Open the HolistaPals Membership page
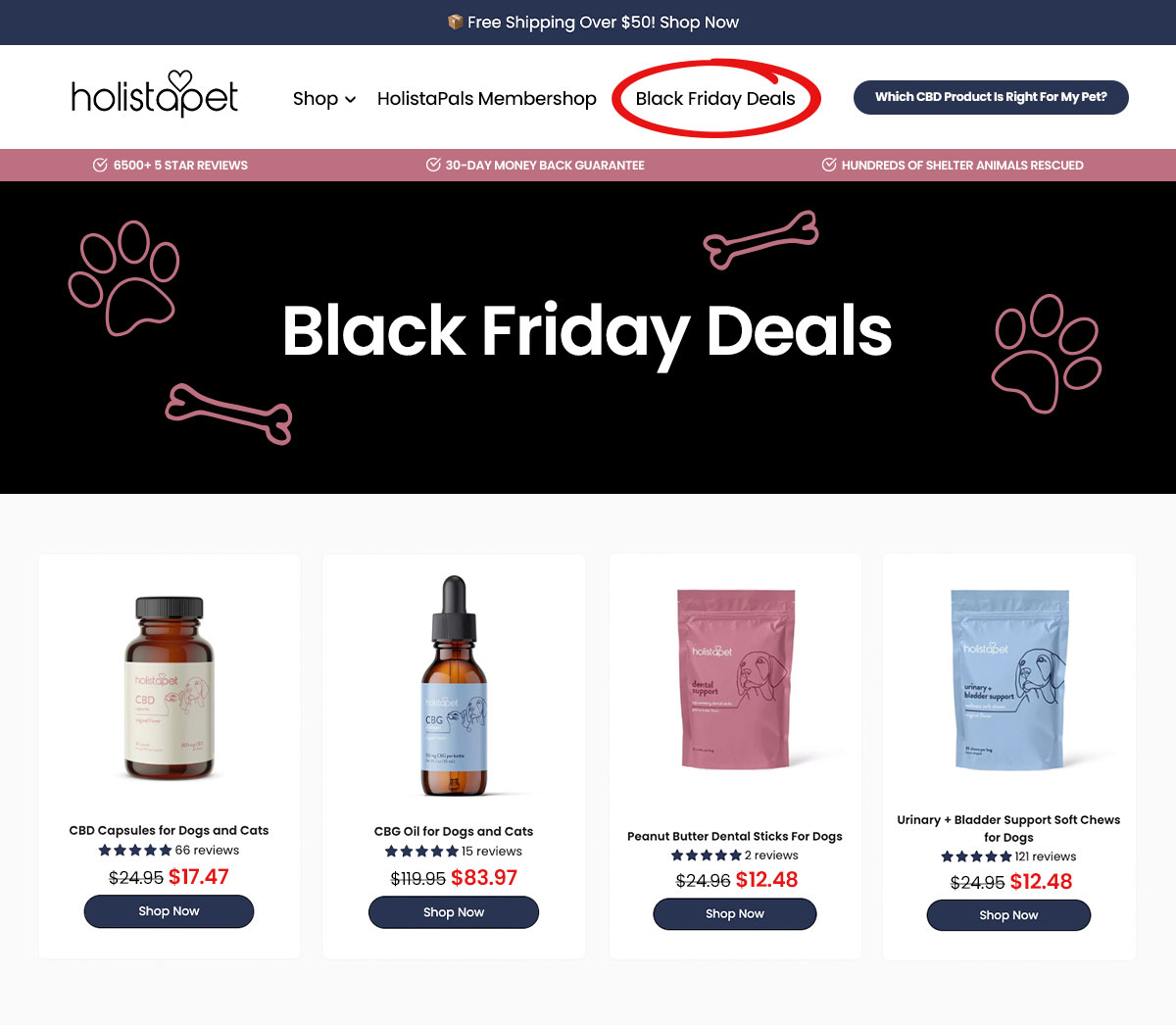Viewport: 1176px width, 1025px height. tap(487, 98)
